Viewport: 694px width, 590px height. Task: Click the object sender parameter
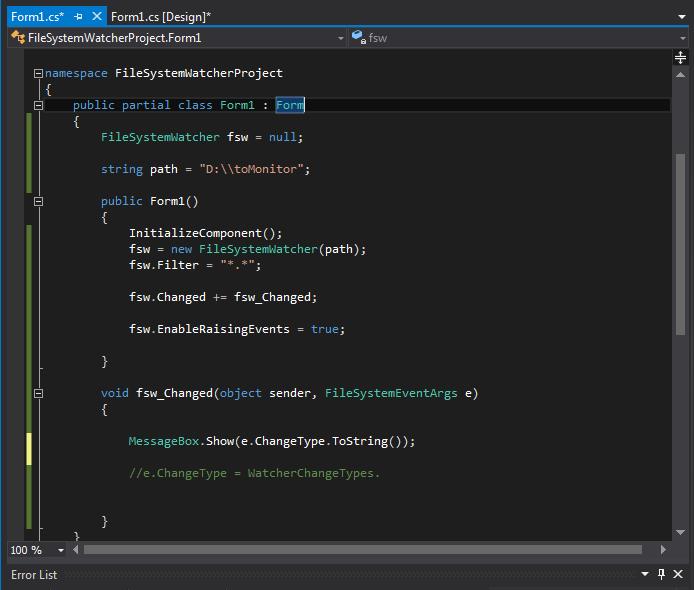[x=265, y=393]
